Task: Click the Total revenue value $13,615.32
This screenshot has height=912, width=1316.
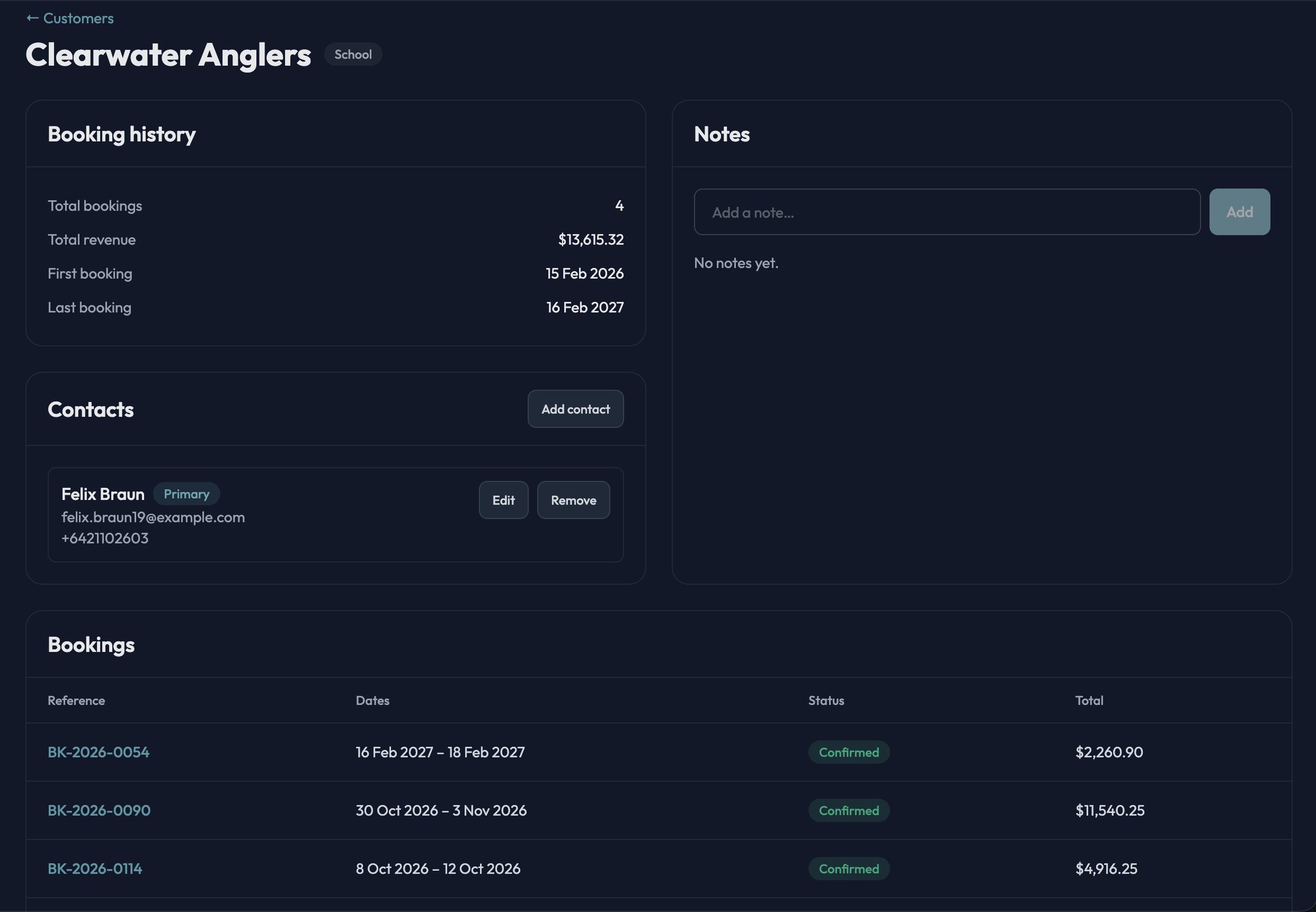Action: pos(591,239)
